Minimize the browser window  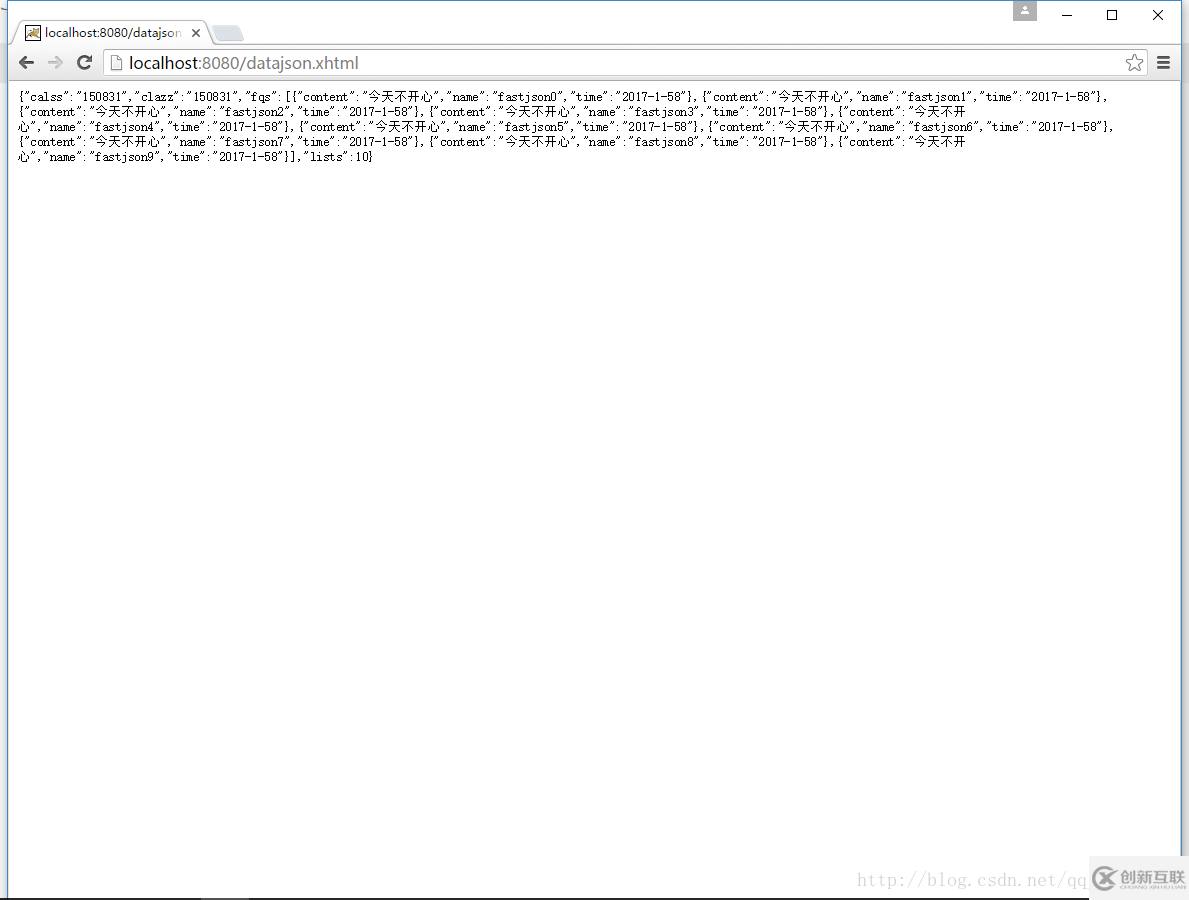point(1067,15)
